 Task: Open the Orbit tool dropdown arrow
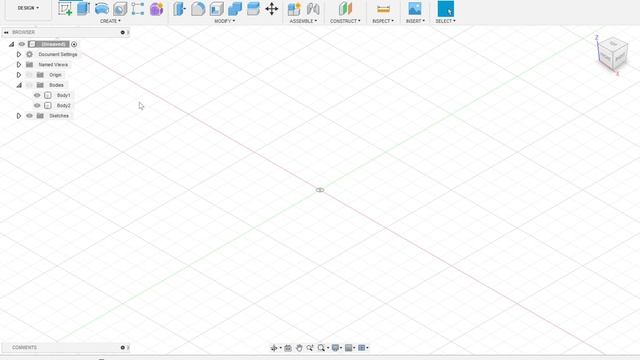point(280,348)
